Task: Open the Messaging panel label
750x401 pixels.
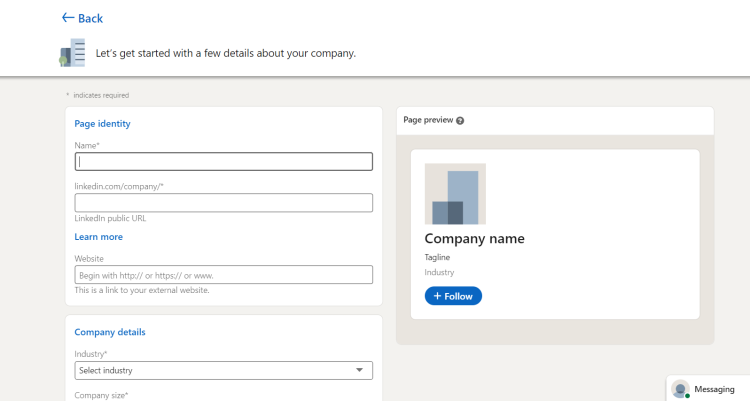Action: 714,389
